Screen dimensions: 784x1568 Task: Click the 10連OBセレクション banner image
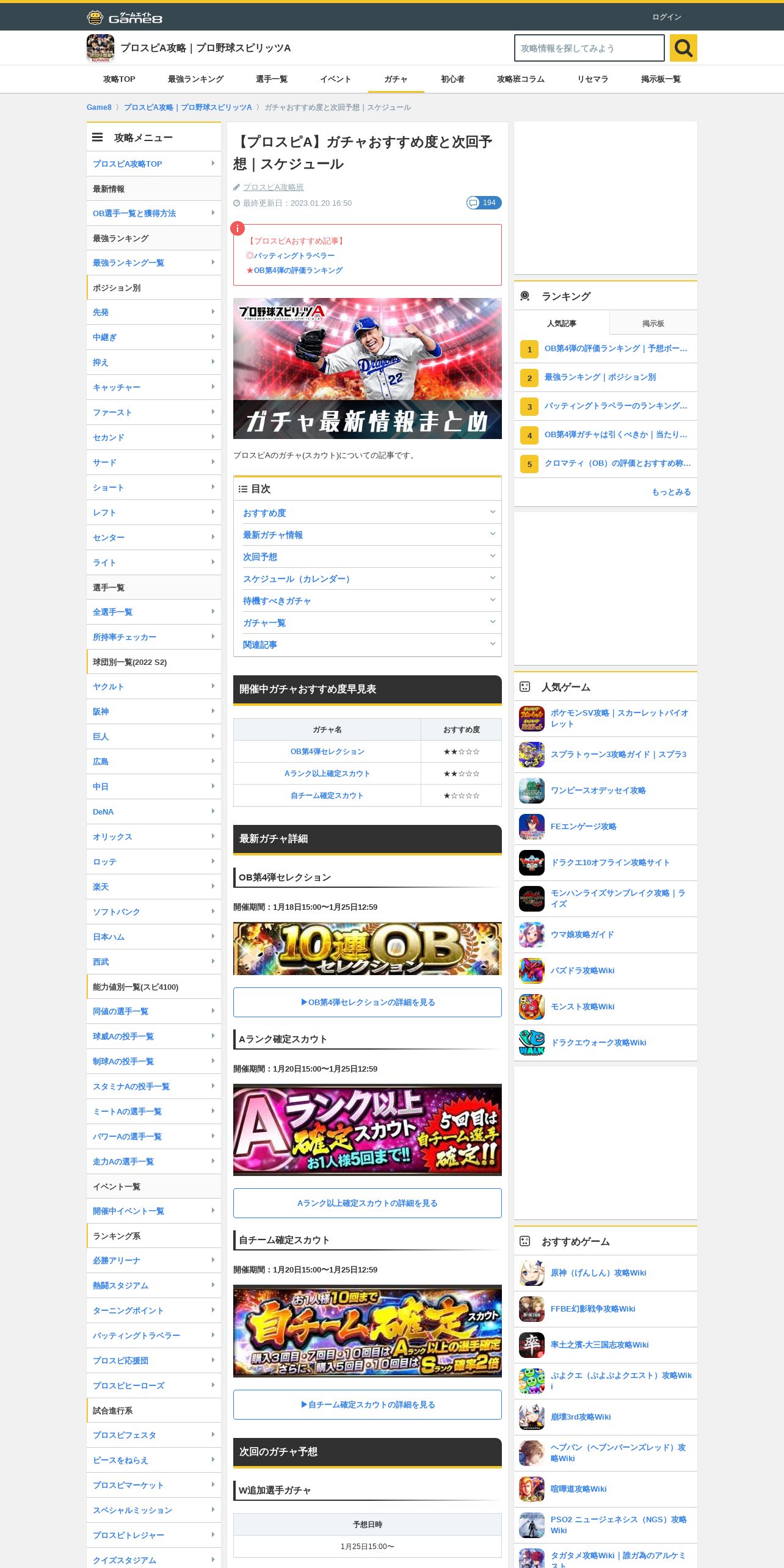click(x=368, y=948)
